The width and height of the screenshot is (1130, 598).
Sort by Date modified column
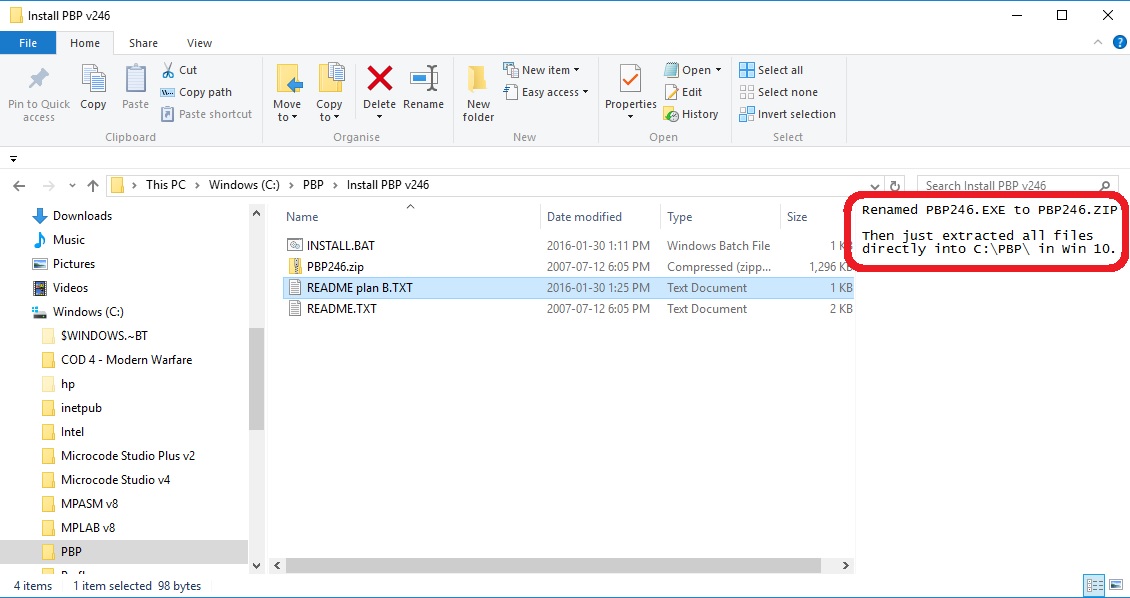[584, 217]
